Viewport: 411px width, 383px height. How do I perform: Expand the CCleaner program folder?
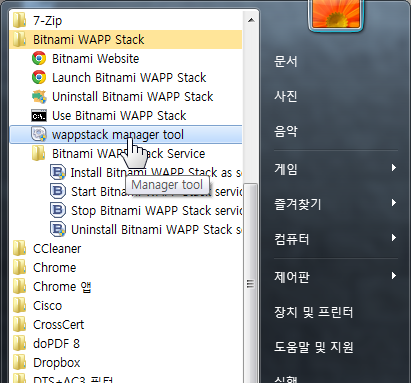(126, 249)
